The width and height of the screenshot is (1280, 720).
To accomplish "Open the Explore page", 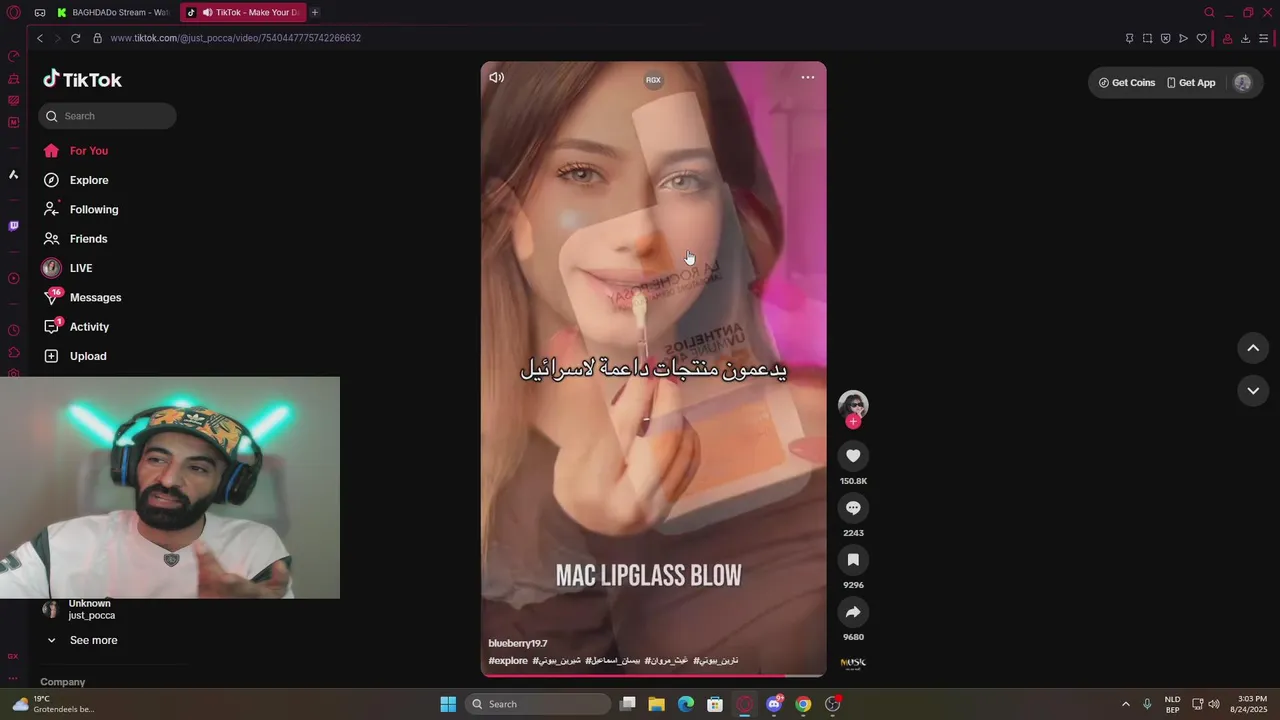I will (76, 180).
